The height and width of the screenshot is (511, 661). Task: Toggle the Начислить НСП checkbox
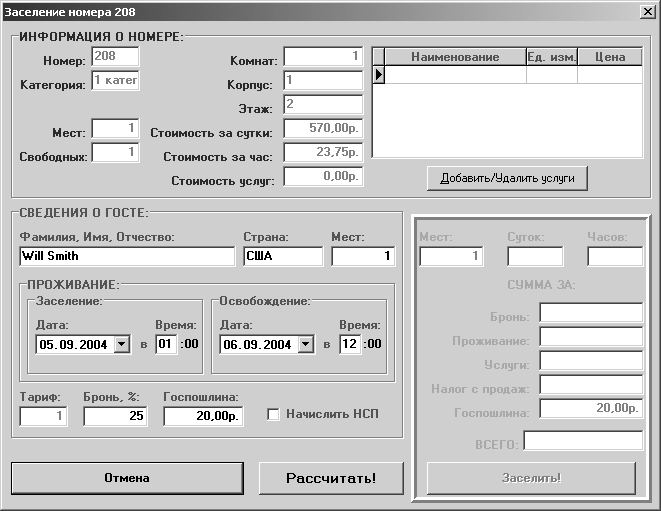[274, 414]
